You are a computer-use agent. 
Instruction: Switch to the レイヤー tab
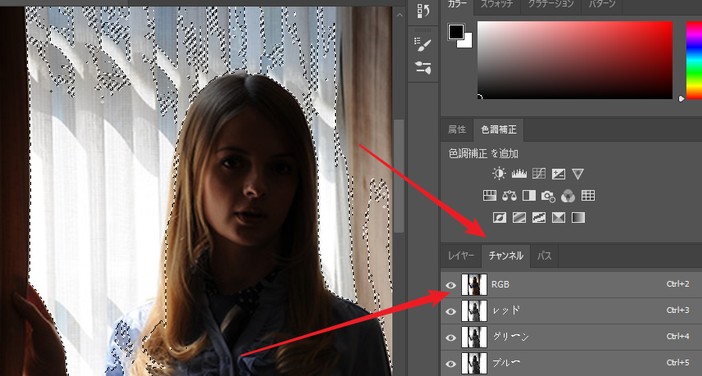(461, 256)
